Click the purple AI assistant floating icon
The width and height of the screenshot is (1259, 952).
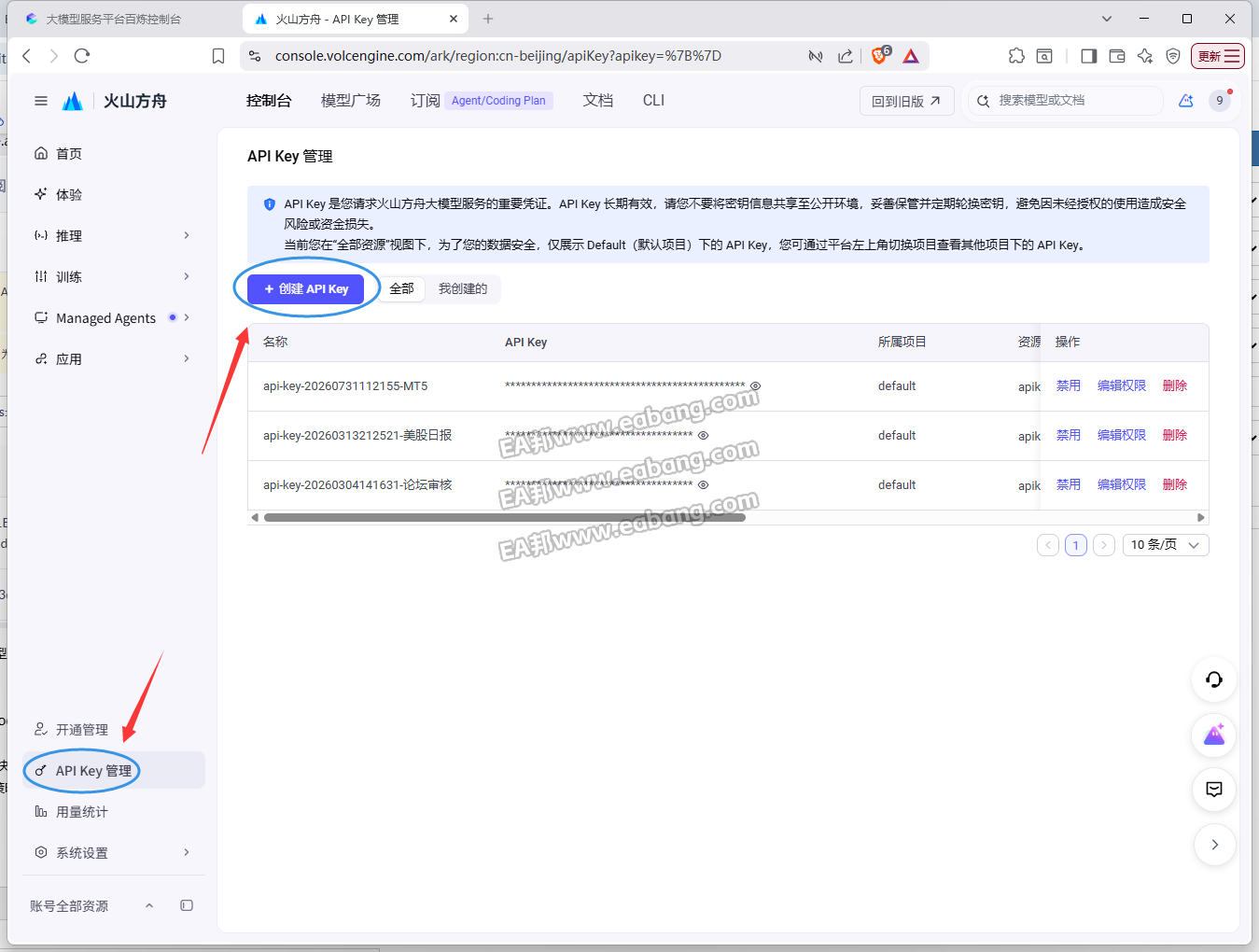[x=1214, y=735]
